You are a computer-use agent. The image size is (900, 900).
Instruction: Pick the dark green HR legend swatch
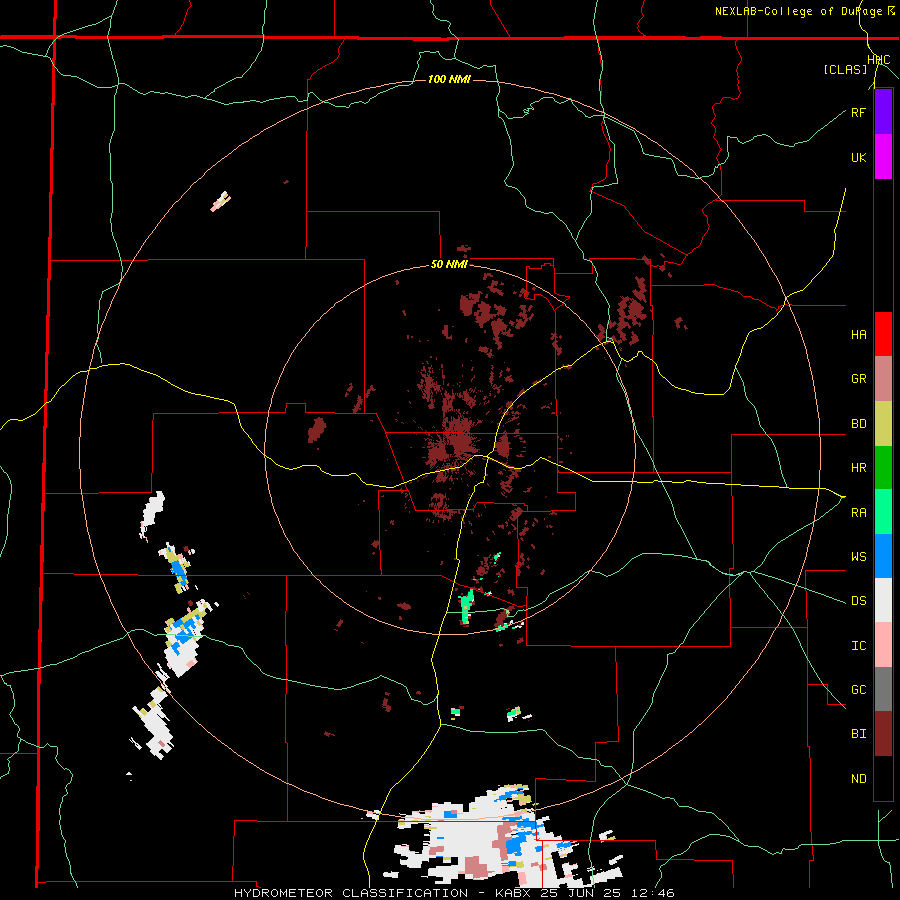[x=883, y=468]
